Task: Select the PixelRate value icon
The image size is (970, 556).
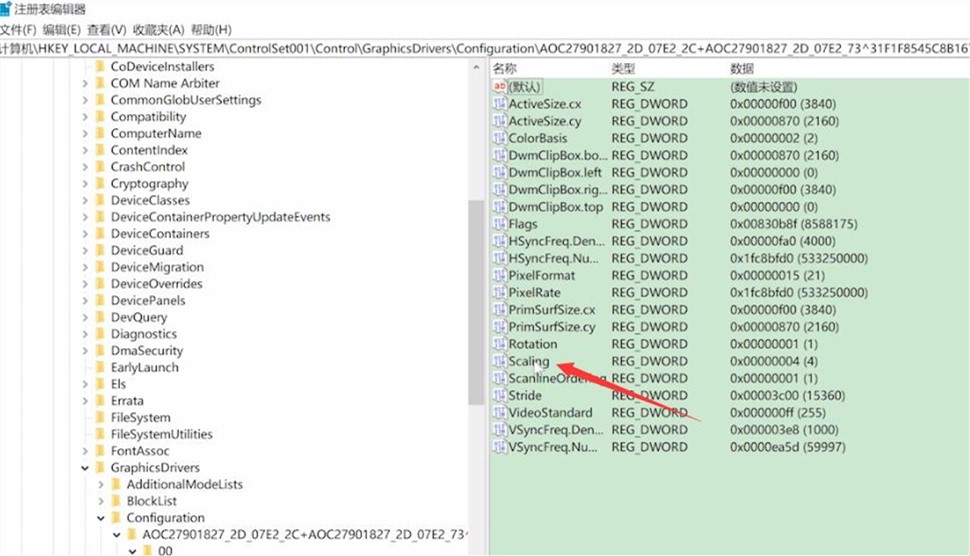Action: 499,293
